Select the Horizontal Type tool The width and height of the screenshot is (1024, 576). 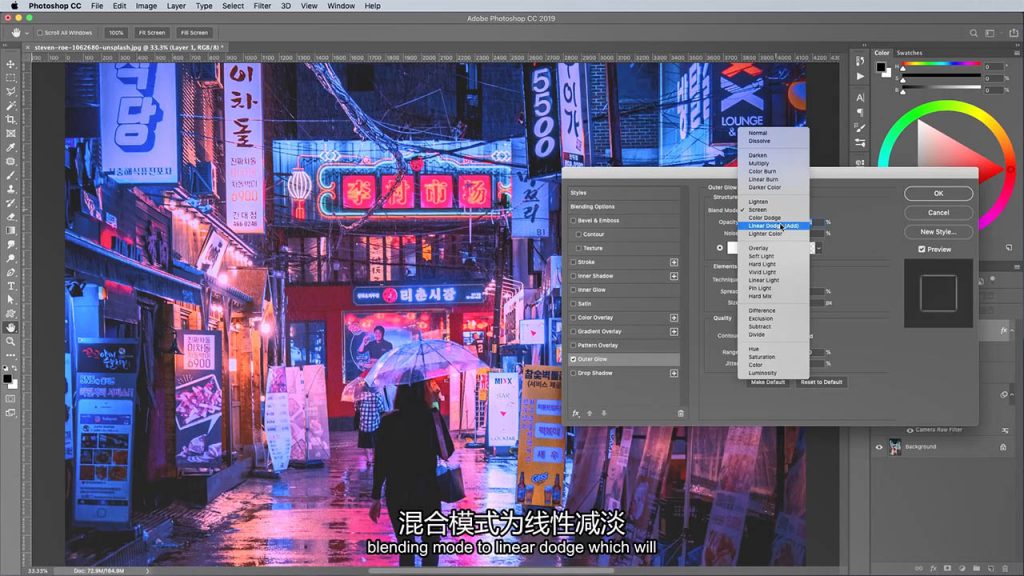(10, 286)
